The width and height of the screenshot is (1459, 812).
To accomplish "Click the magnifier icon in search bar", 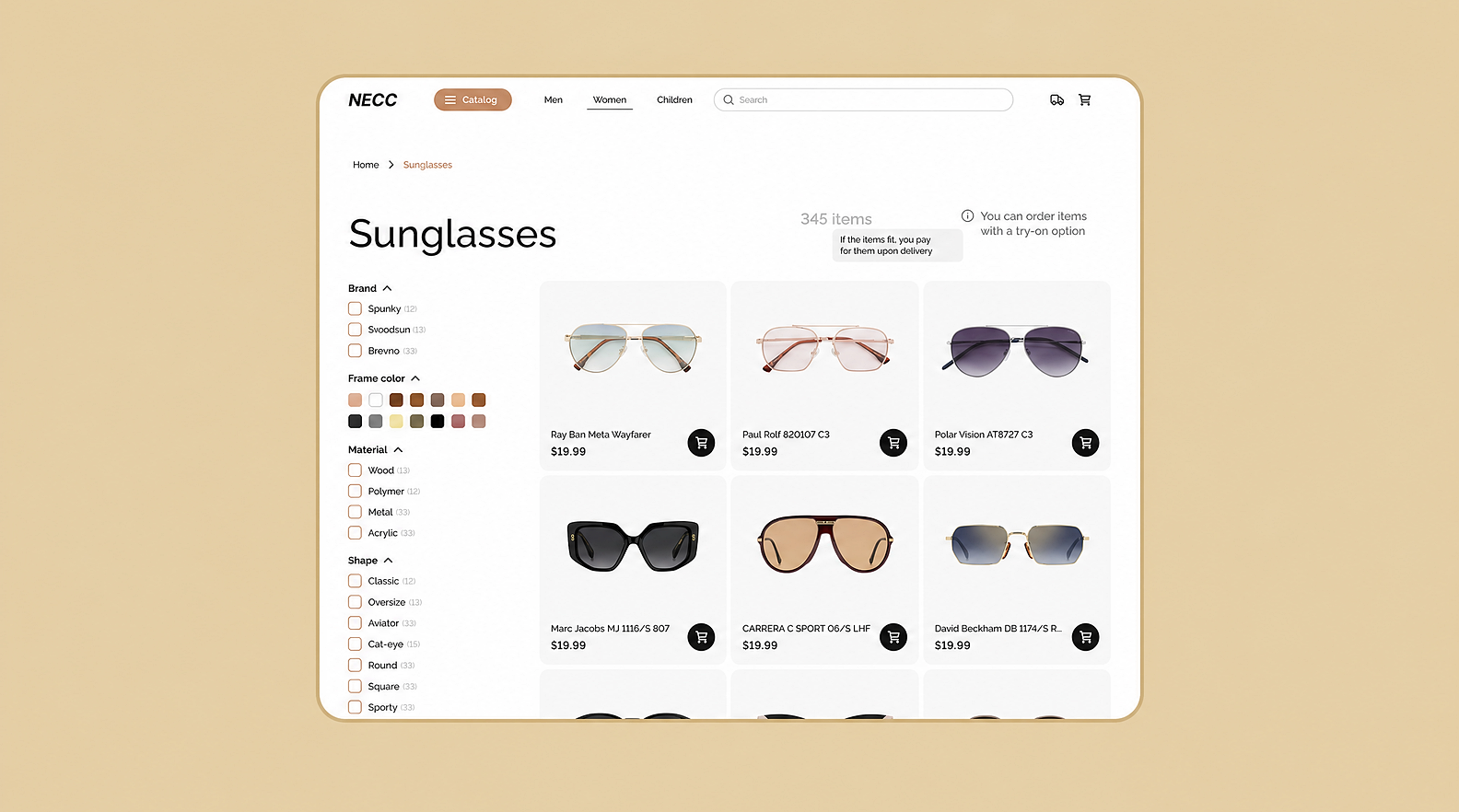I will (x=729, y=99).
